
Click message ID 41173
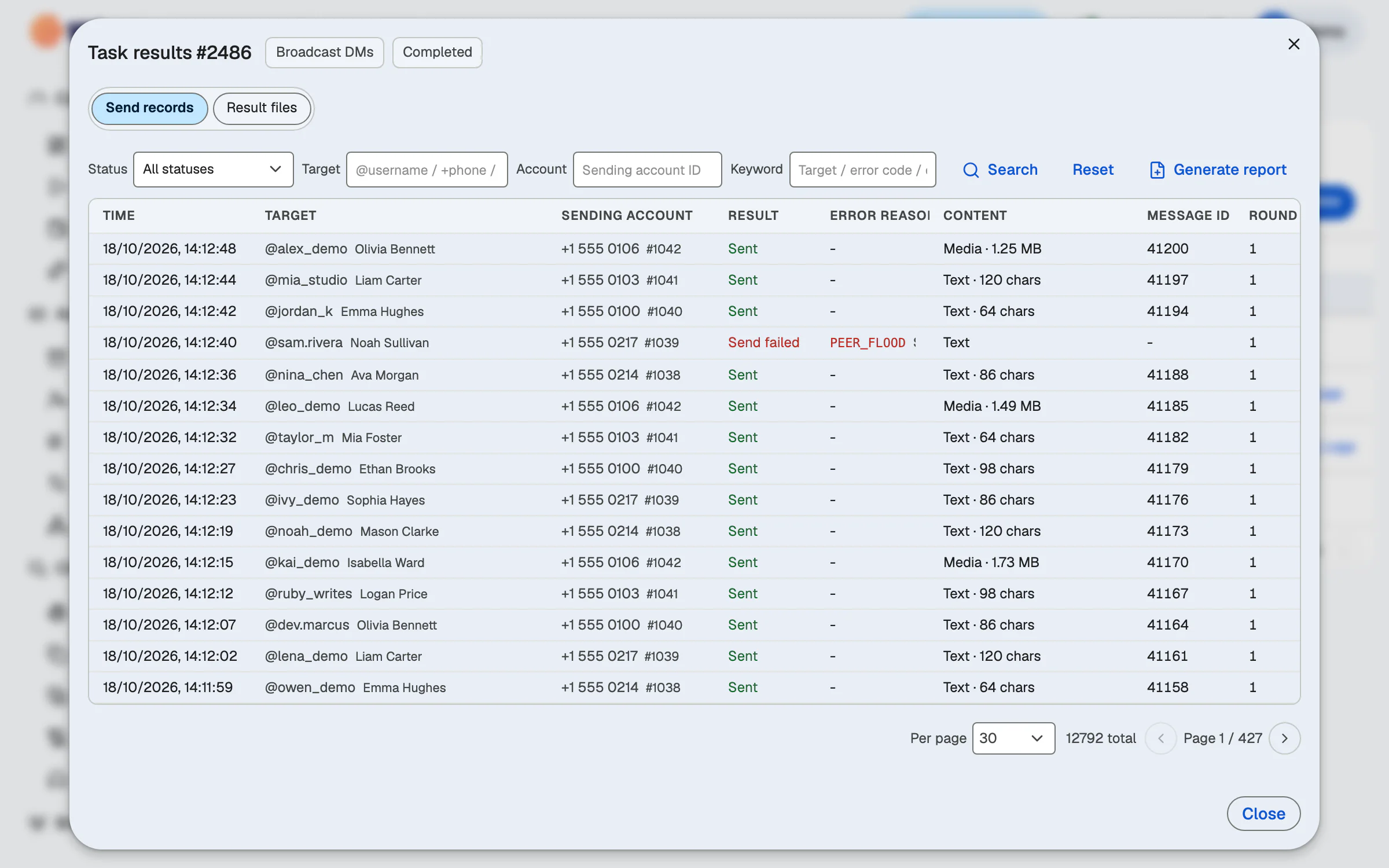pos(1167,531)
